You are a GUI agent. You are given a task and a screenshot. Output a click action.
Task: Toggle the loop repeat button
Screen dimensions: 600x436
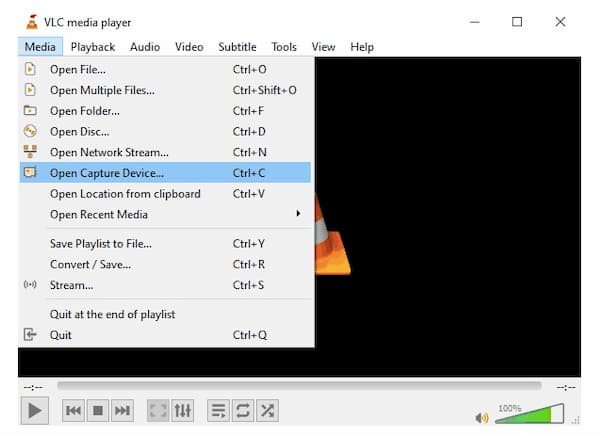tap(243, 411)
